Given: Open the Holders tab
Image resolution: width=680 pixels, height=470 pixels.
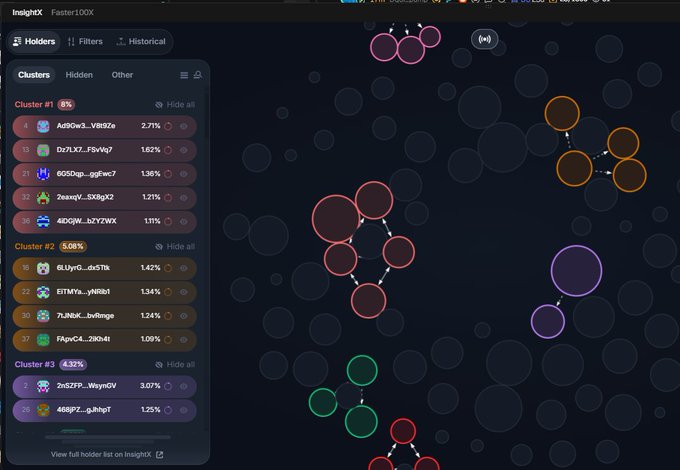Looking at the screenshot, I should [x=34, y=42].
